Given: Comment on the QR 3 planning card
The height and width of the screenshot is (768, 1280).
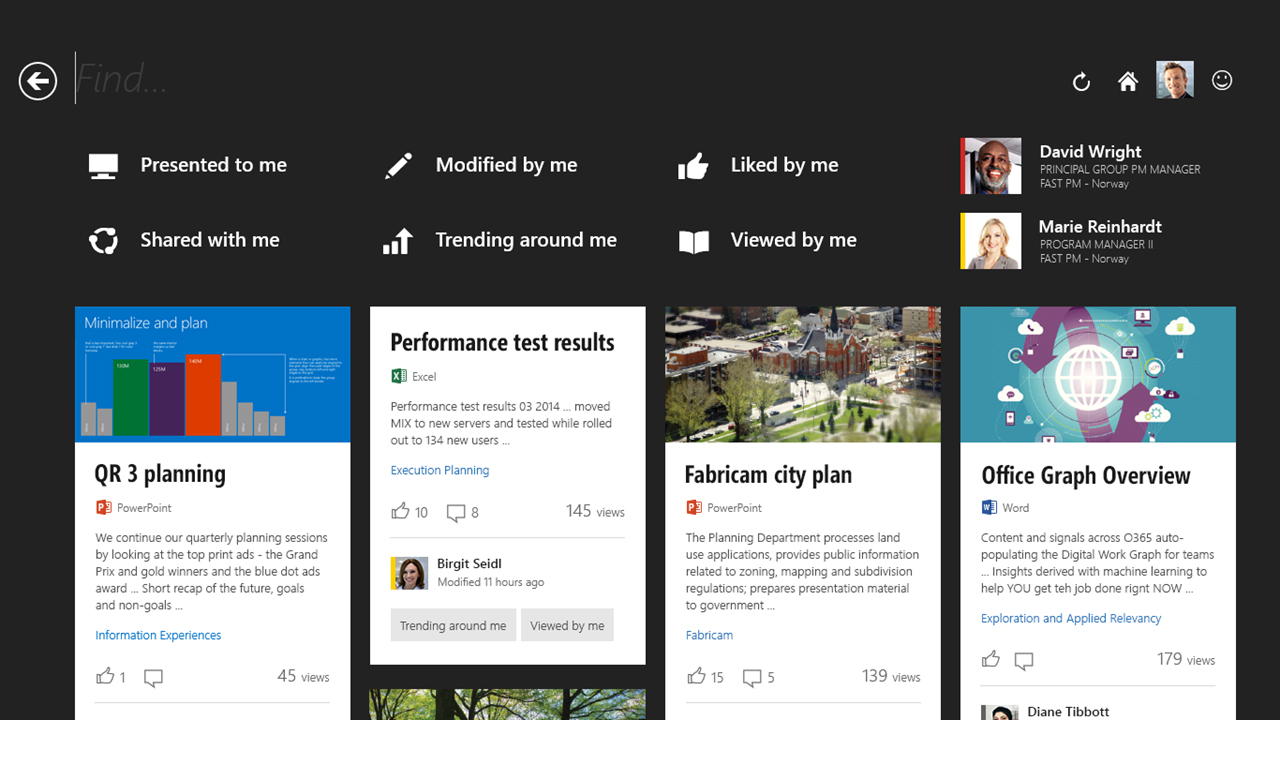Looking at the screenshot, I should pos(153,678).
